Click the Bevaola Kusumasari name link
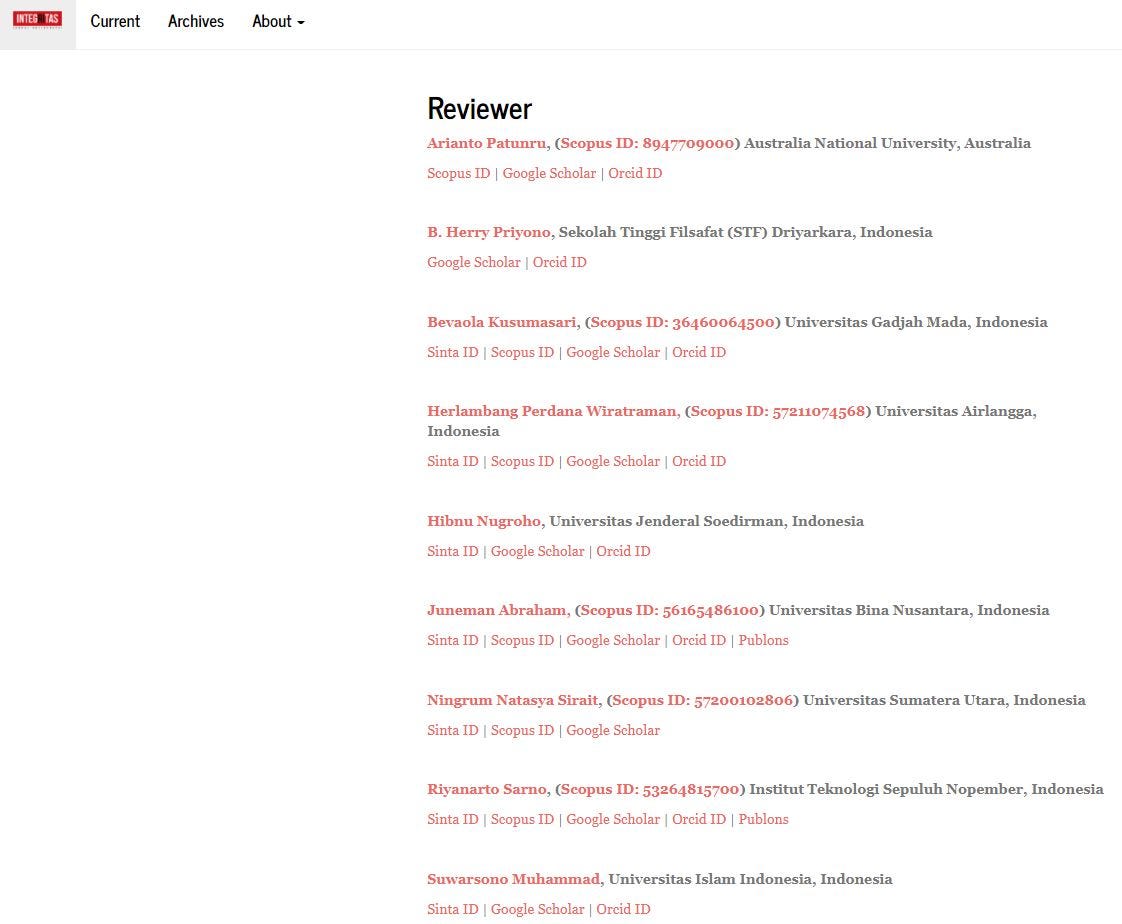 coord(502,322)
